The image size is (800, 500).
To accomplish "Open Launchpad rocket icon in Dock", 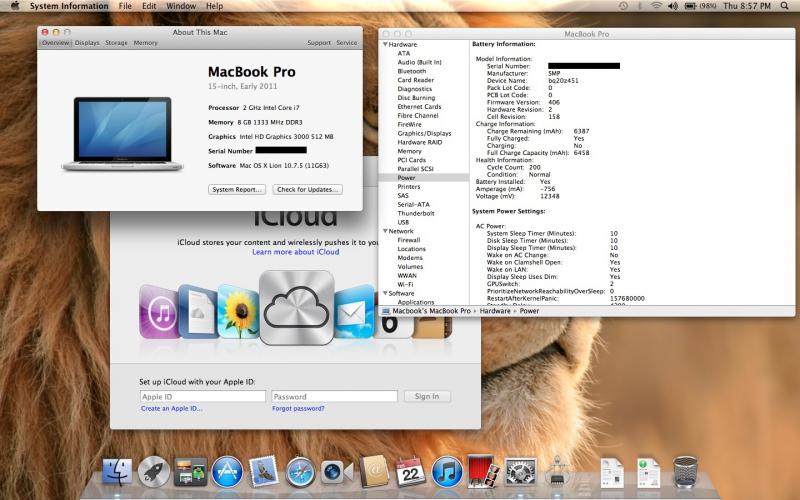I will click(x=154, y=471).
